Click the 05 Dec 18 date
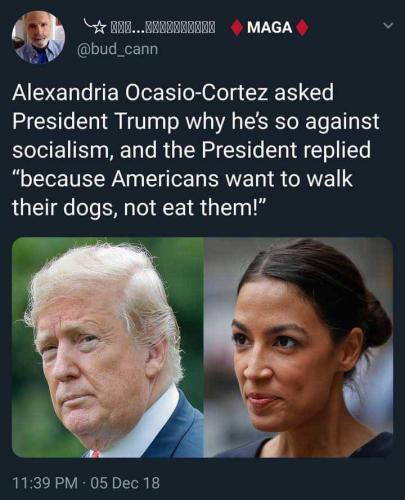The height and width of the screenshot is (500, 405). pyautogui.click(x=125, y=482)
